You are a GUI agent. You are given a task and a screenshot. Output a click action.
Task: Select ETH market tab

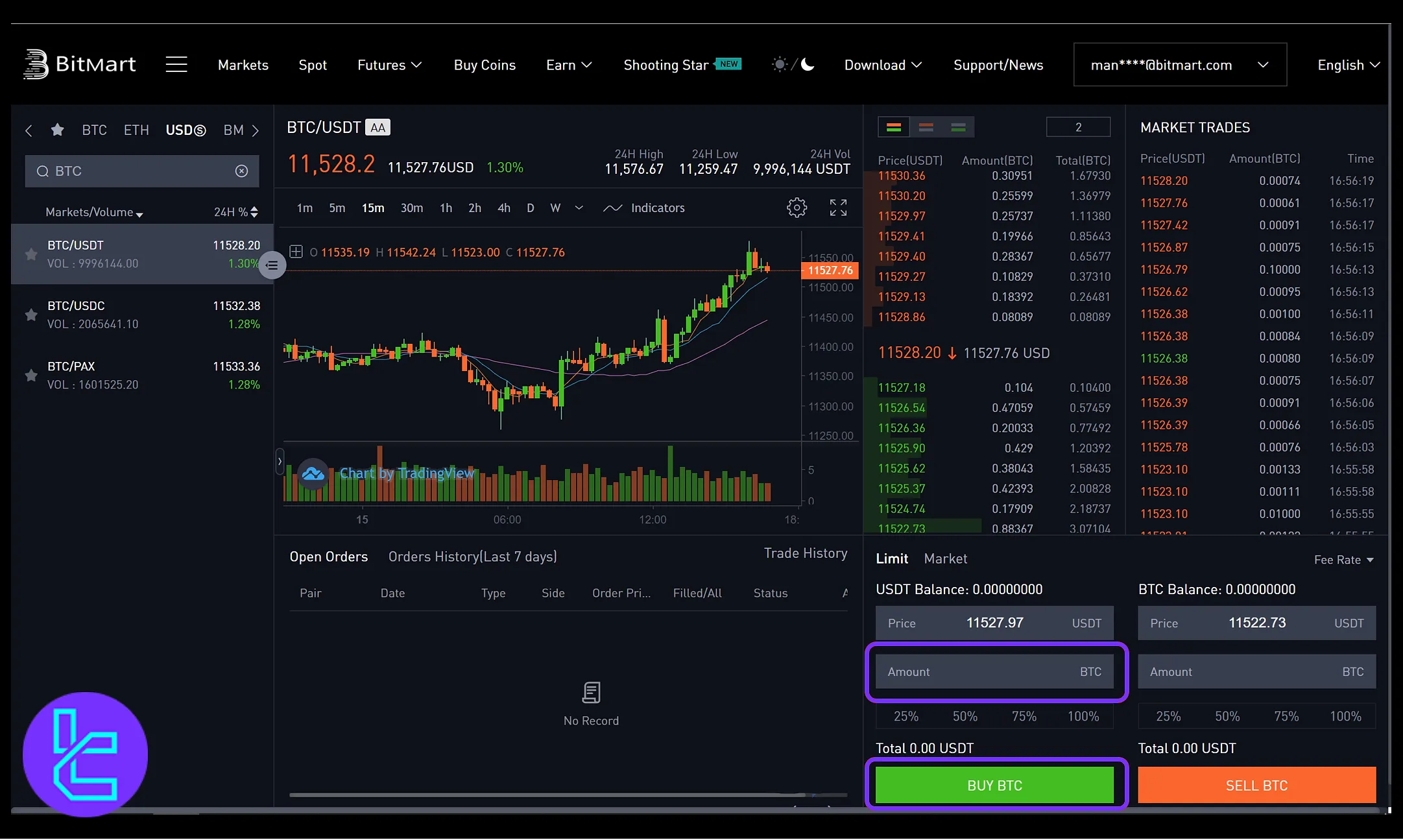pos(136,130)
